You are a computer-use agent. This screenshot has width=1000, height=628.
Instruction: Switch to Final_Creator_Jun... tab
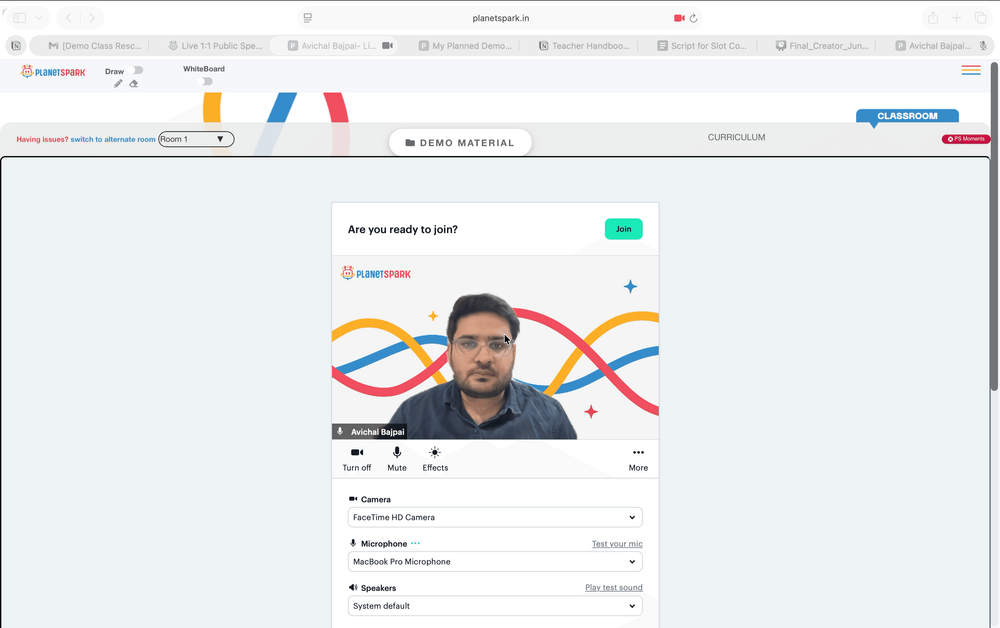coord(821,46)
